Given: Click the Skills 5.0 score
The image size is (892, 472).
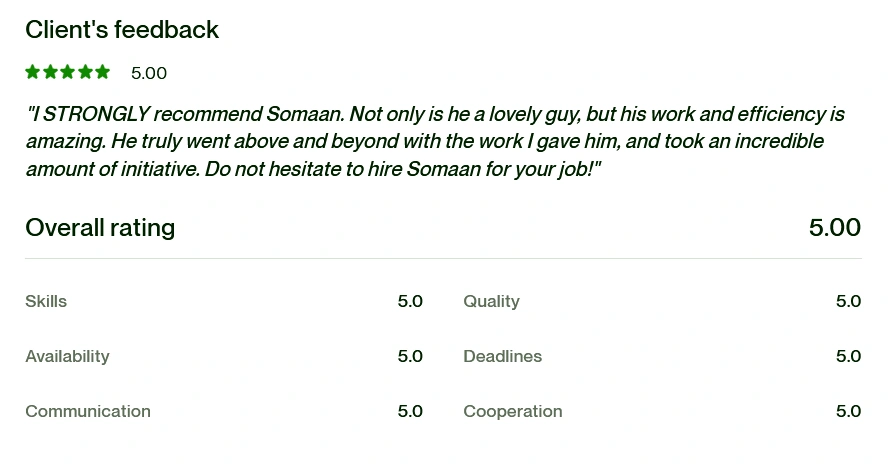Looking at the screenshot, I should point(410,301).
